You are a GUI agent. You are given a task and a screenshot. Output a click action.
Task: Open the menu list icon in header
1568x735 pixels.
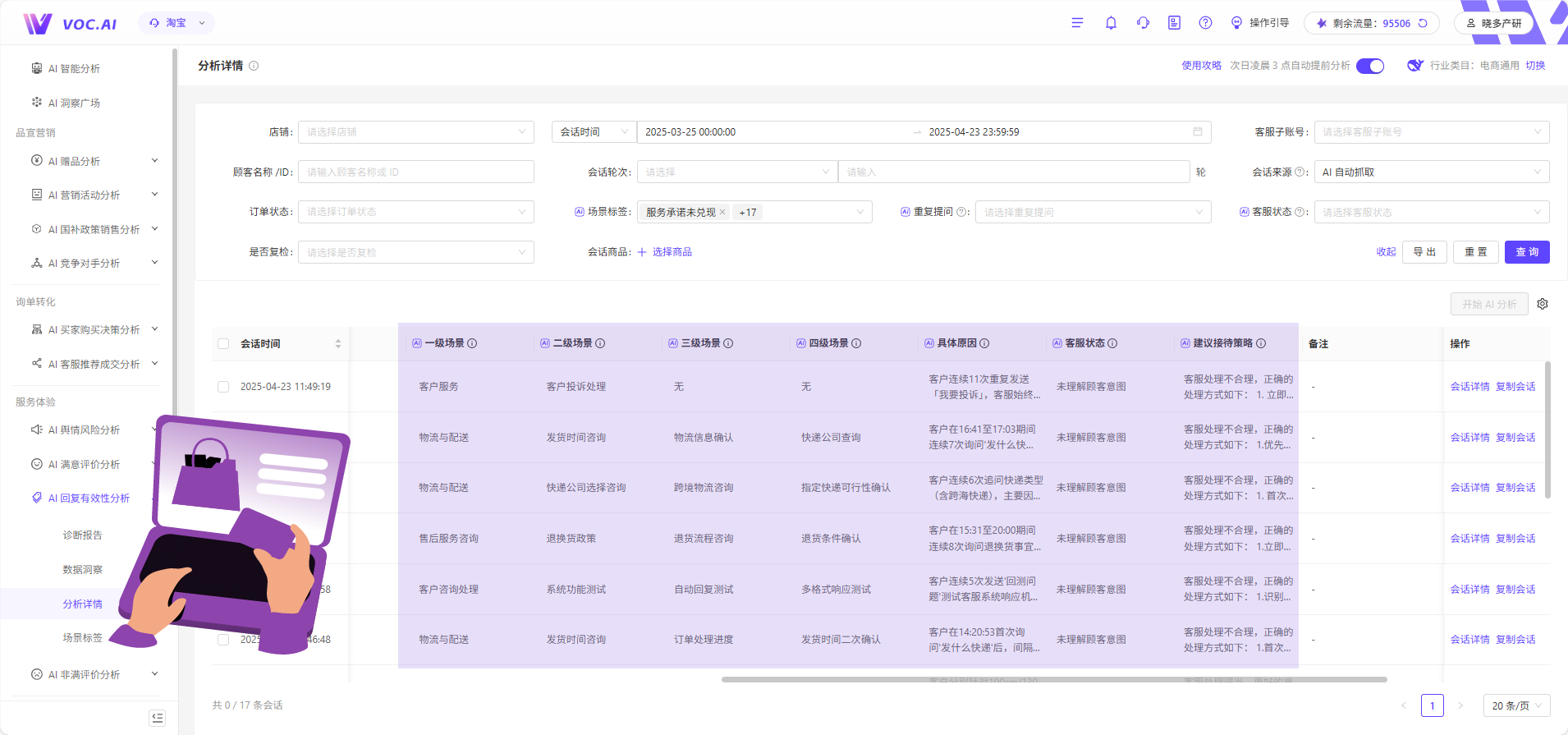pyautogui.click(x=1077, y=23)
